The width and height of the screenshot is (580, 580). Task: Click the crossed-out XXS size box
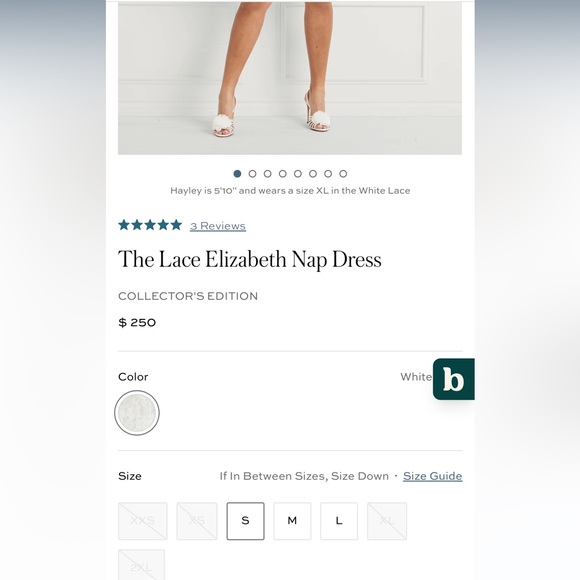[142, 521]
